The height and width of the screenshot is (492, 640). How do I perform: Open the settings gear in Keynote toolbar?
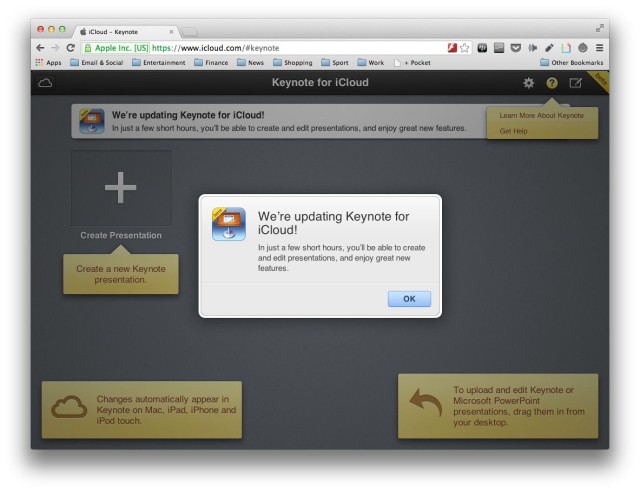(529, 83)
